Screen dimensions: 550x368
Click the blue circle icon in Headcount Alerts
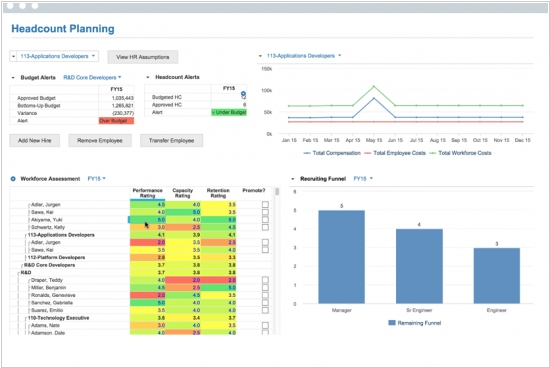pyautogui.click(x=243, y=94)
